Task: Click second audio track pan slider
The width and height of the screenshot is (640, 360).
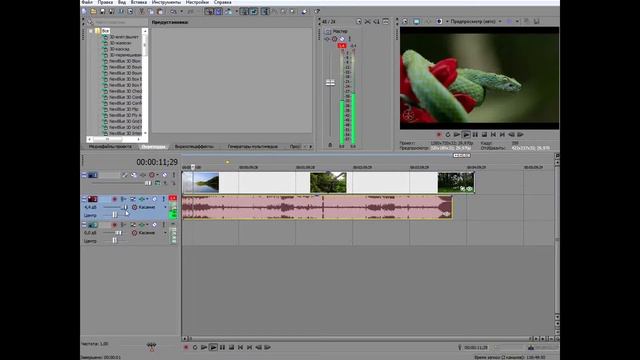Action: click(115, 241)
